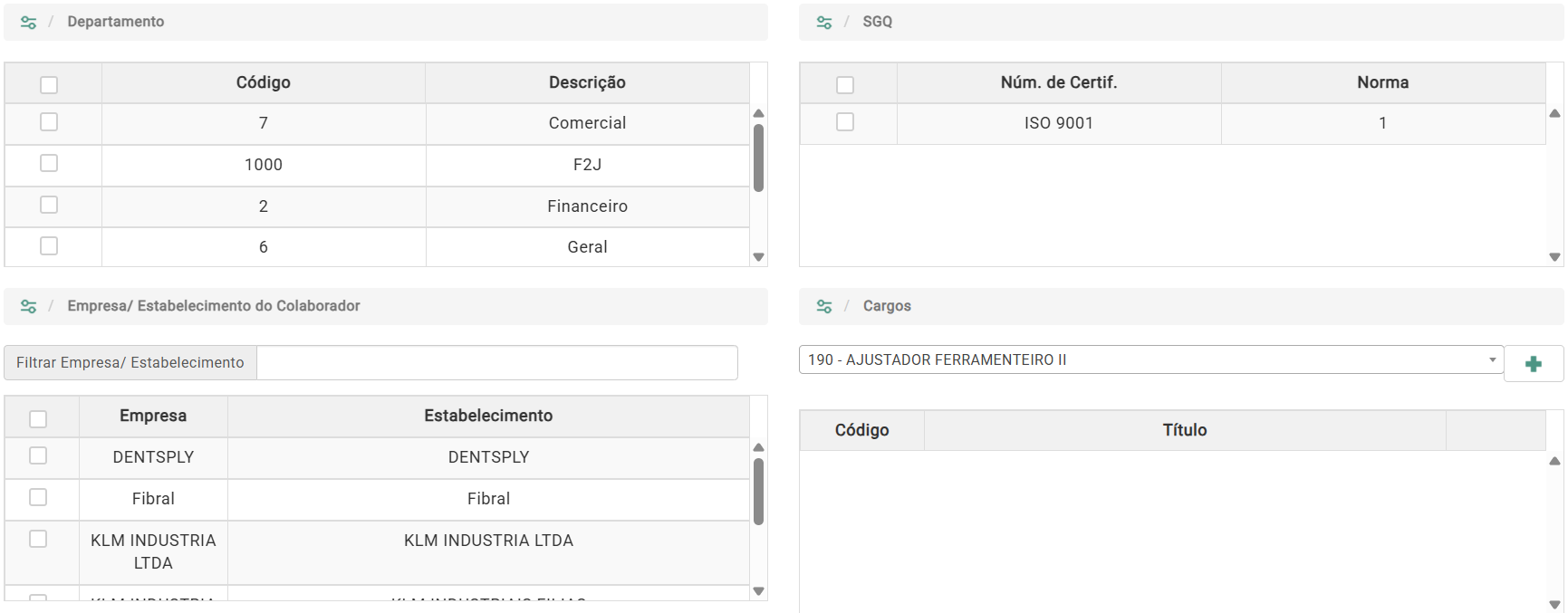Screen dimensions: 1568x613
Task: Select all companies via header checkbox
Action: point(38,419)
